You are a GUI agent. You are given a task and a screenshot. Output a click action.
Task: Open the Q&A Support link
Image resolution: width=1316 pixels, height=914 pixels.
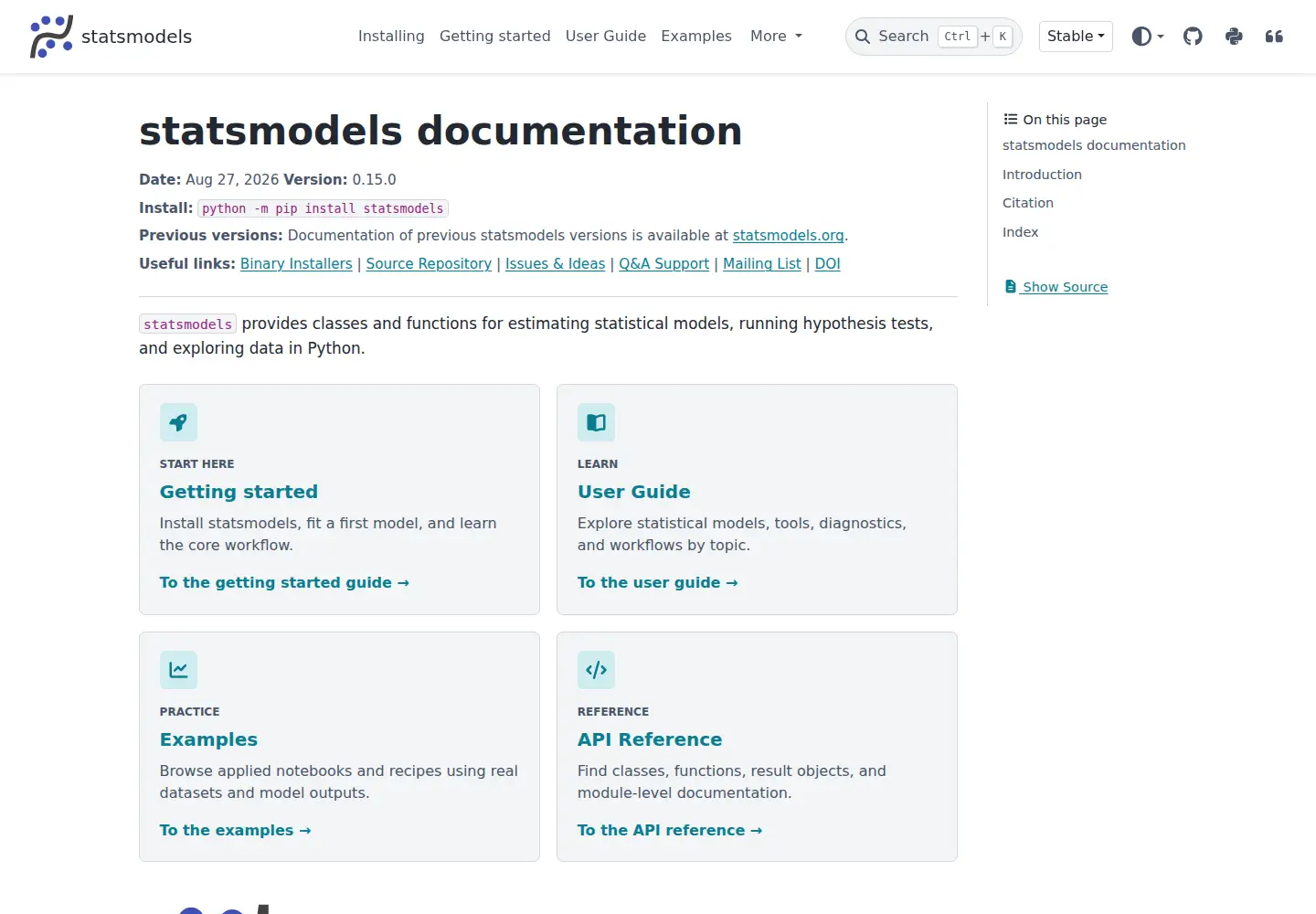click(663, 264)
